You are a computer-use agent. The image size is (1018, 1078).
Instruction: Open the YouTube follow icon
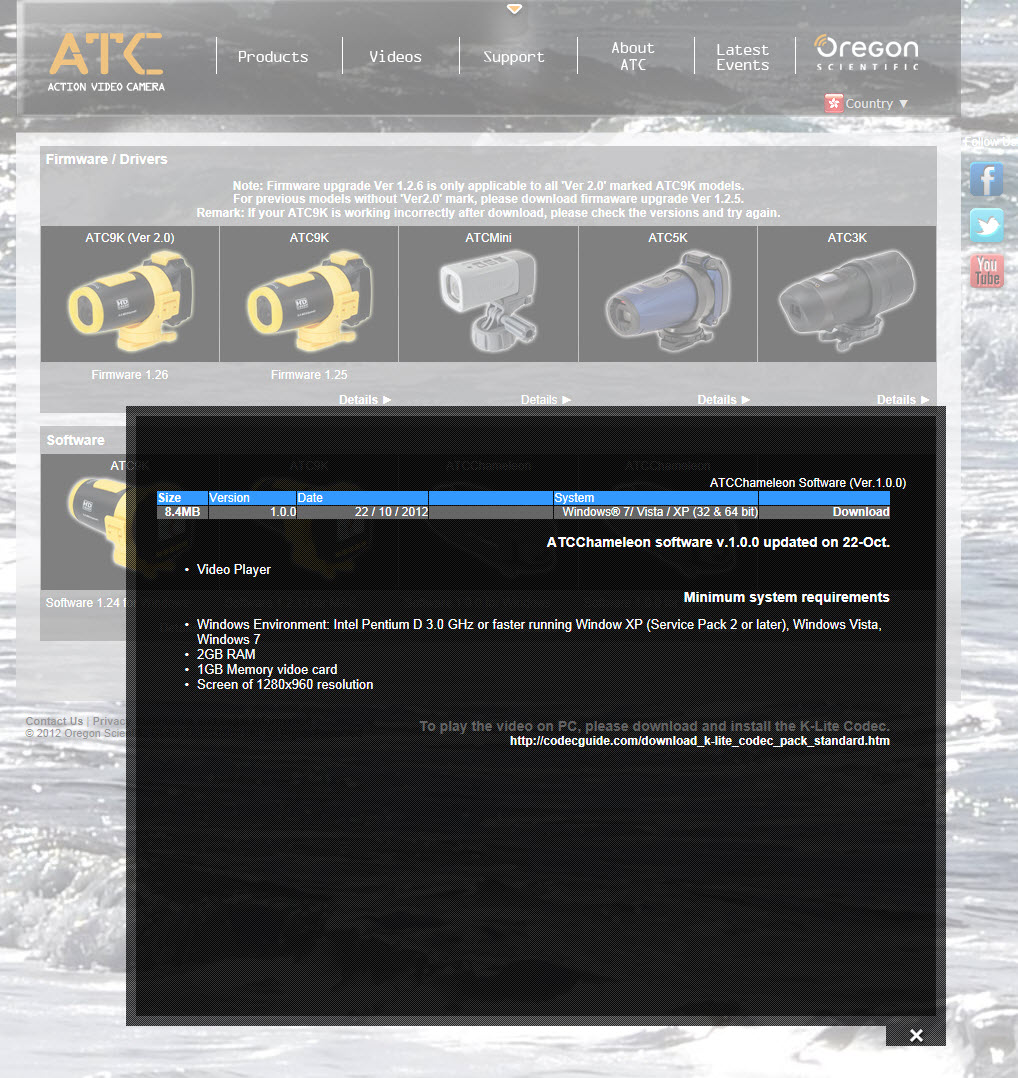tap(986, 271)
